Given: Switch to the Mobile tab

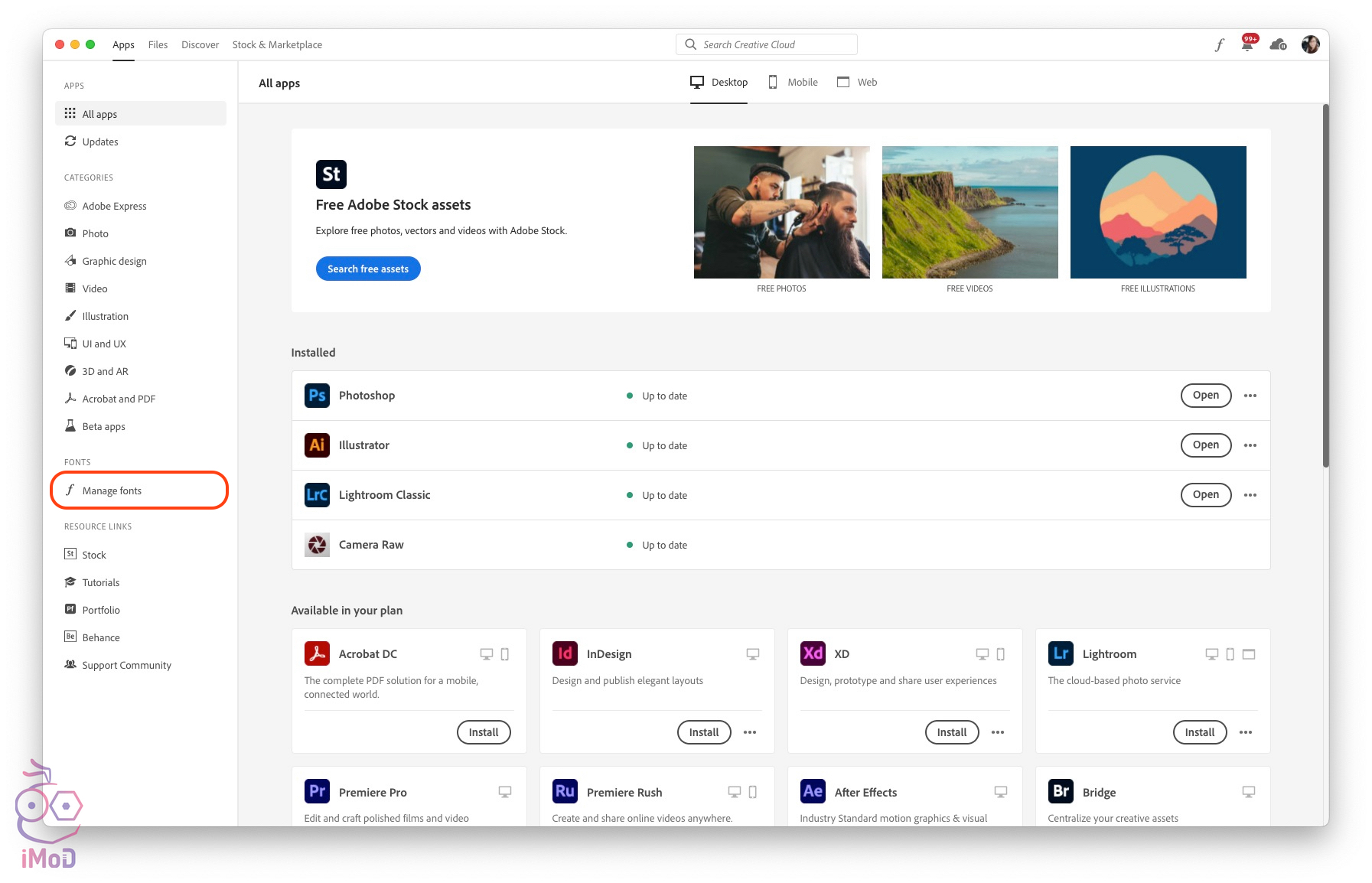Looking at the screenshot, I should pos(794,83).
